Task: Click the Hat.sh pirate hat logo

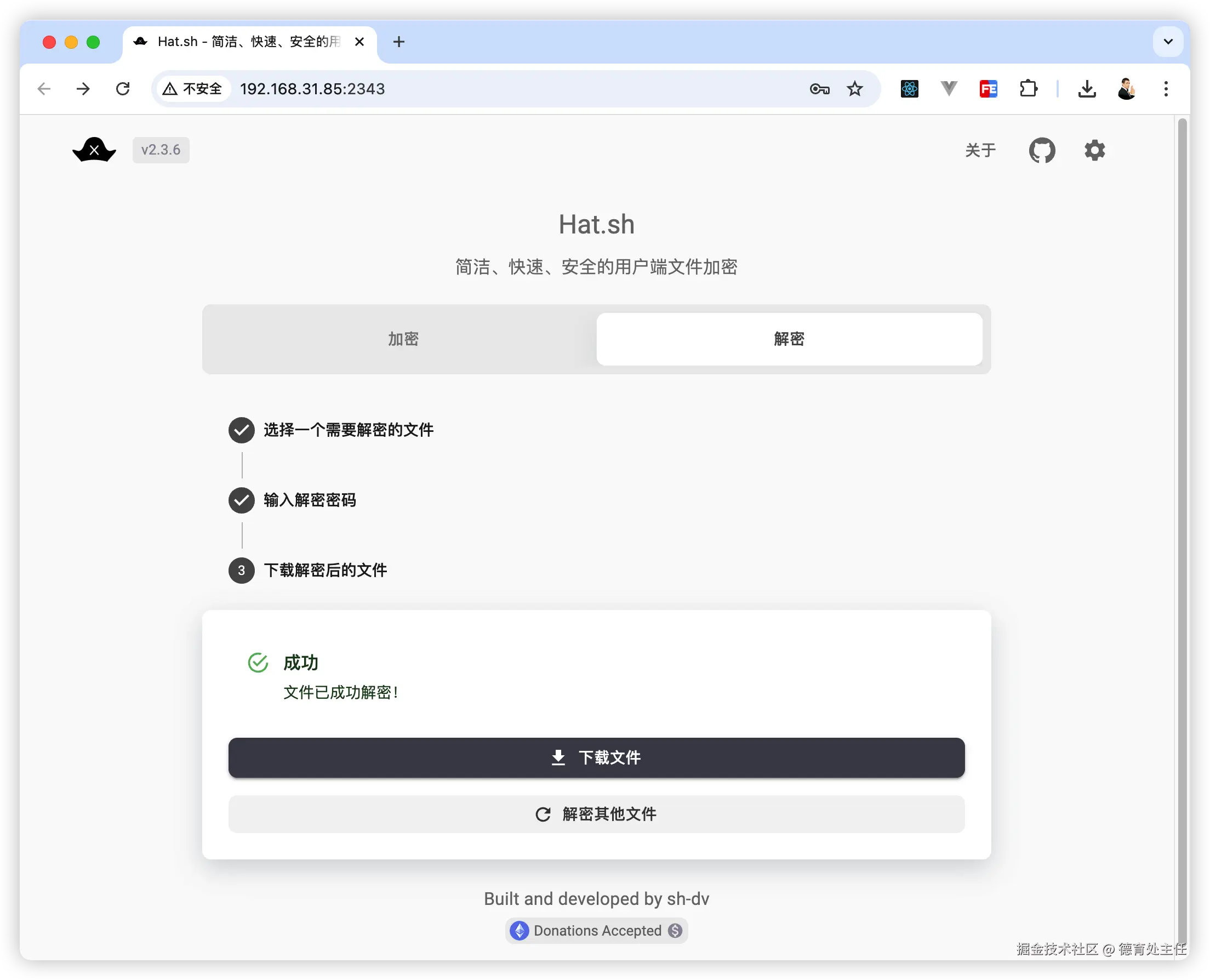Action: [x=94, y=150]
